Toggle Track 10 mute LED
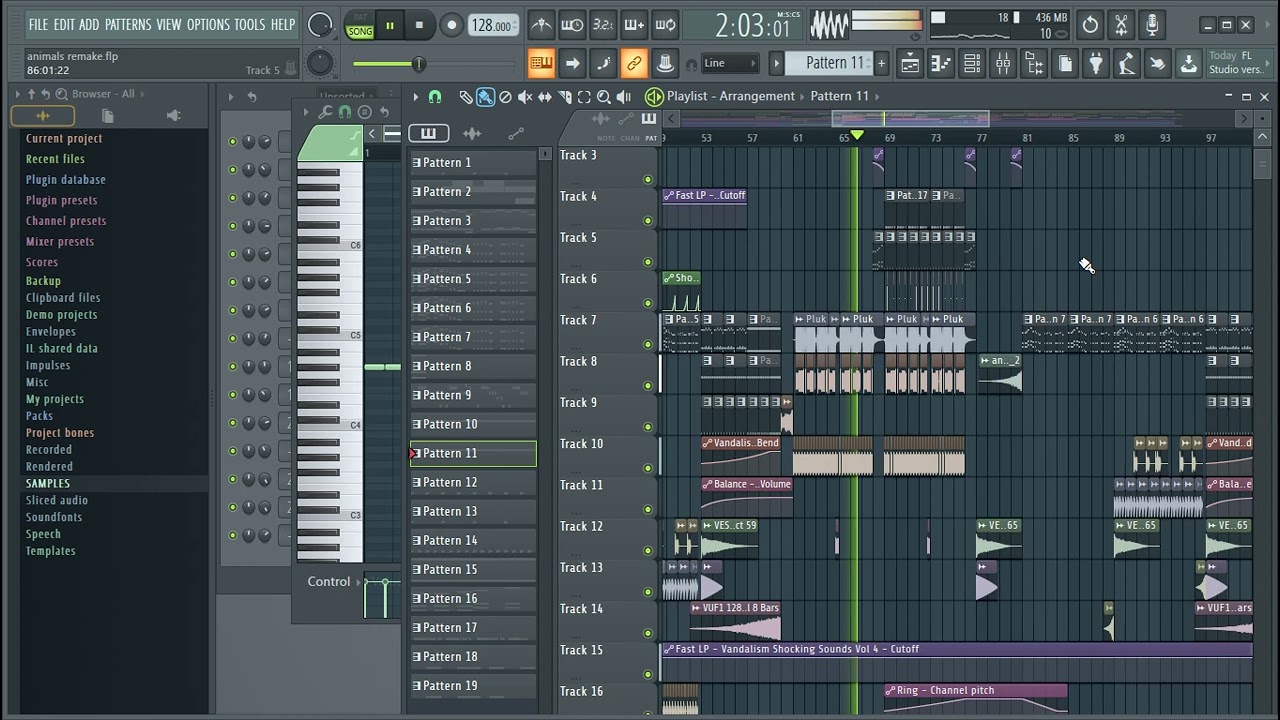Viewport: 1280px width, 720px height. point(648,468)
